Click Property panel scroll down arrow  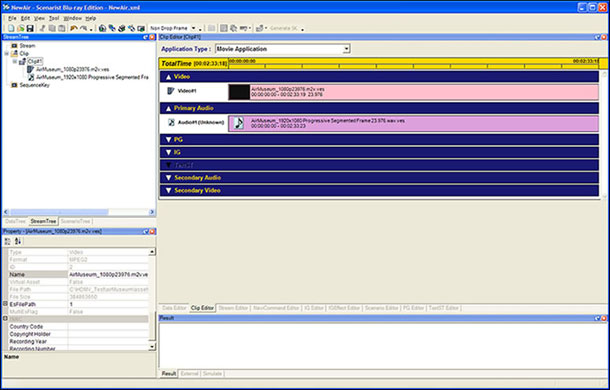point(152,346)
